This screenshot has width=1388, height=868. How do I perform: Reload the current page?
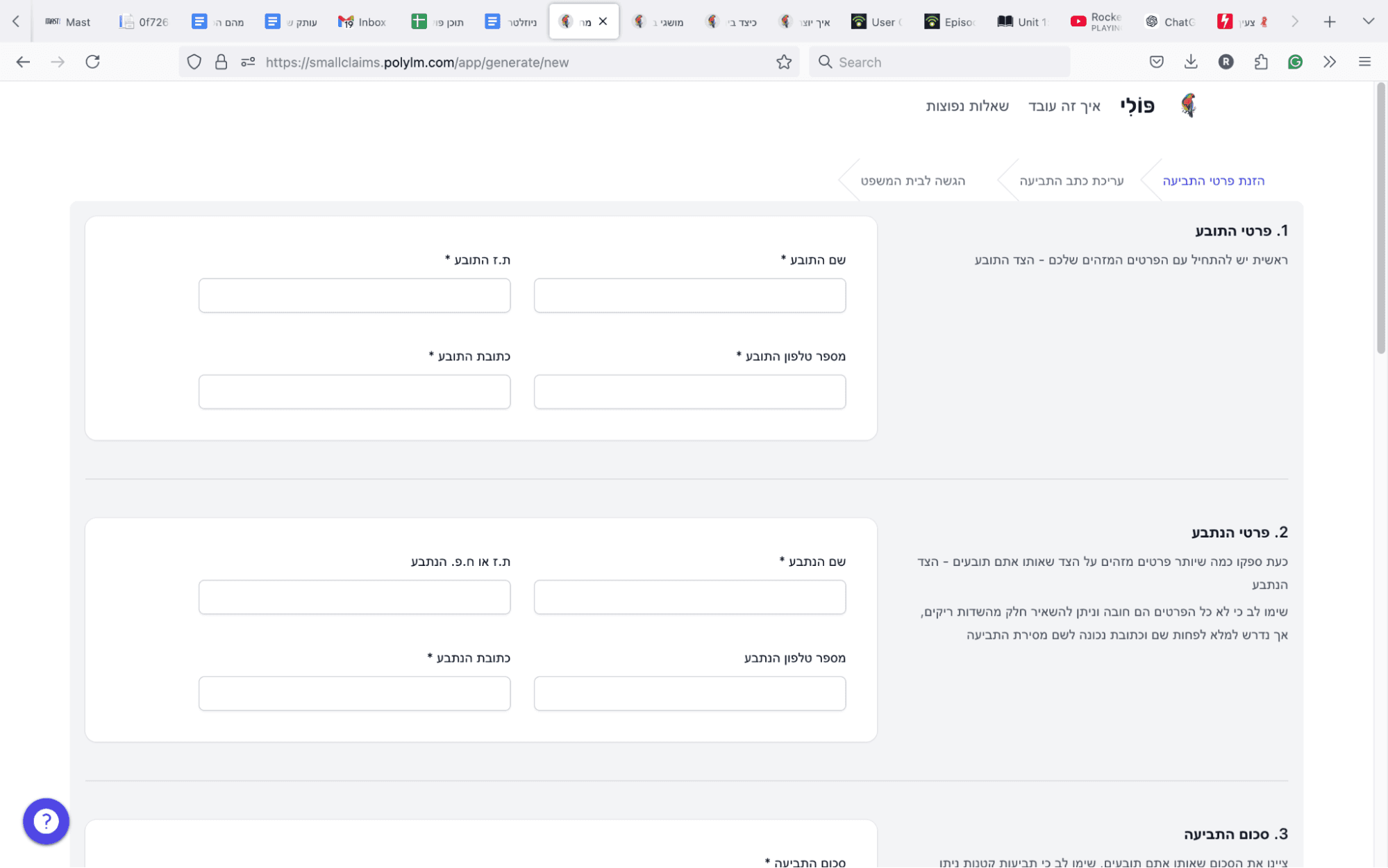pyautogui.click(x=92, y=62)
